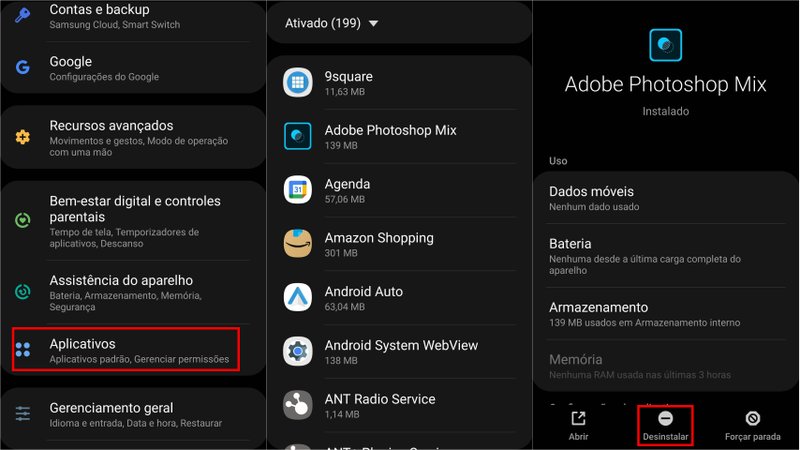Tap the Agenda calendar icon
800x450 pixels.
click(297, 190)
